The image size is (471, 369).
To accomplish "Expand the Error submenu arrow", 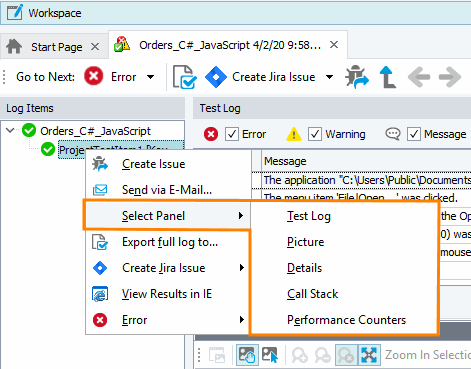I will (x=241, y=320).
